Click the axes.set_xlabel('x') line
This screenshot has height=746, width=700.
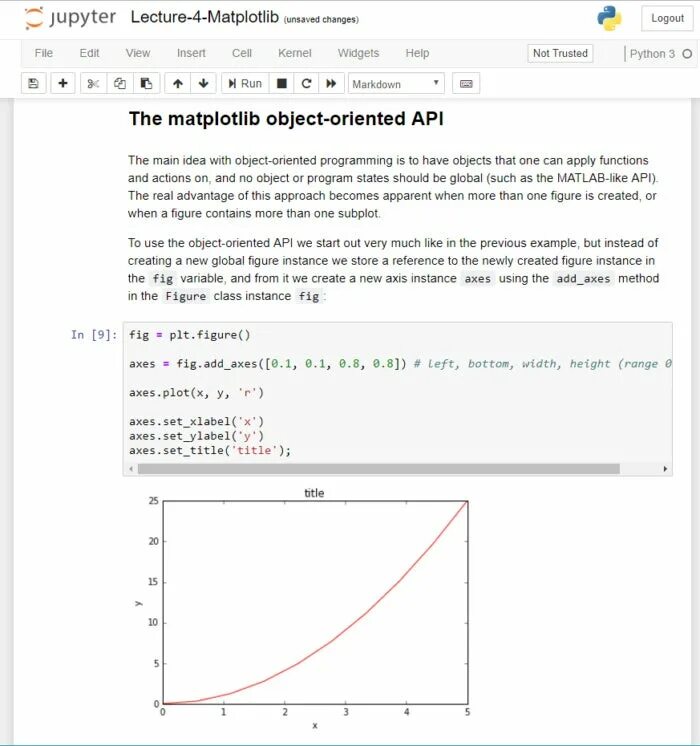196,422
